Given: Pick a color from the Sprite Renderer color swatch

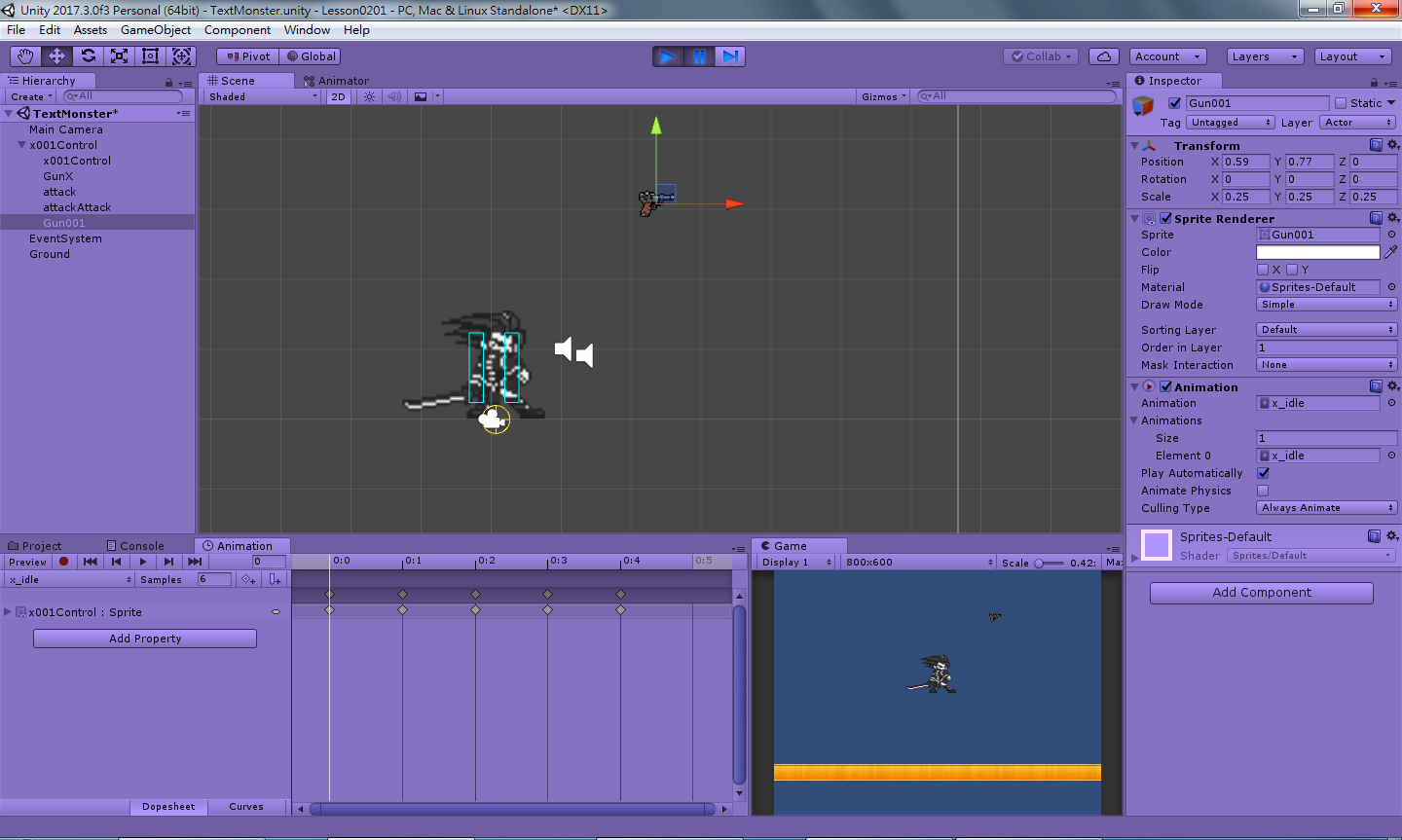Looking at the screenshot, I should pyautogui.click(x=1317, y=252).
